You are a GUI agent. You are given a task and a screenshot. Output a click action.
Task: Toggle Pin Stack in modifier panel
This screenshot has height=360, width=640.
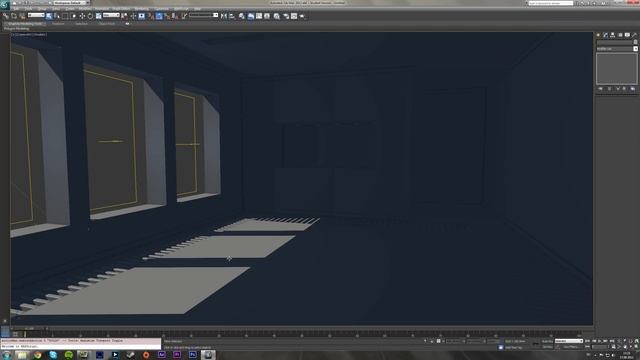tap(600, 89)
